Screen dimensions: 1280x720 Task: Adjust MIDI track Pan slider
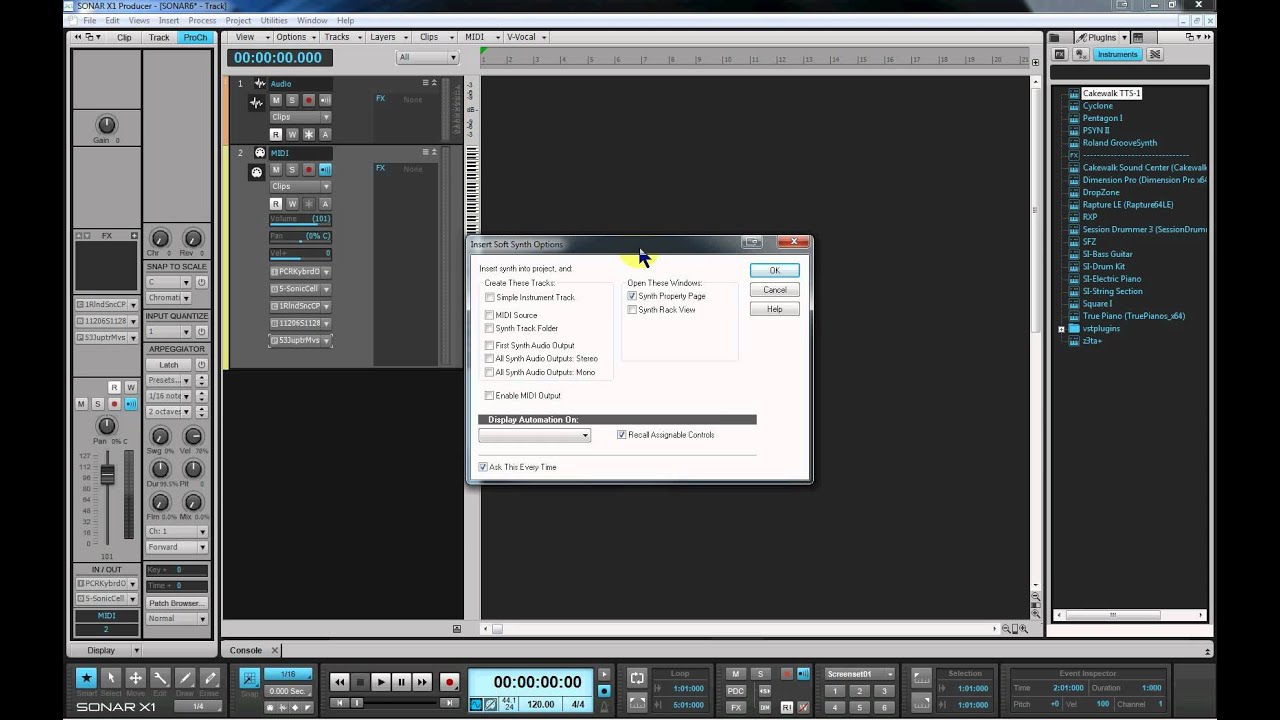click(x=300, y=236)
